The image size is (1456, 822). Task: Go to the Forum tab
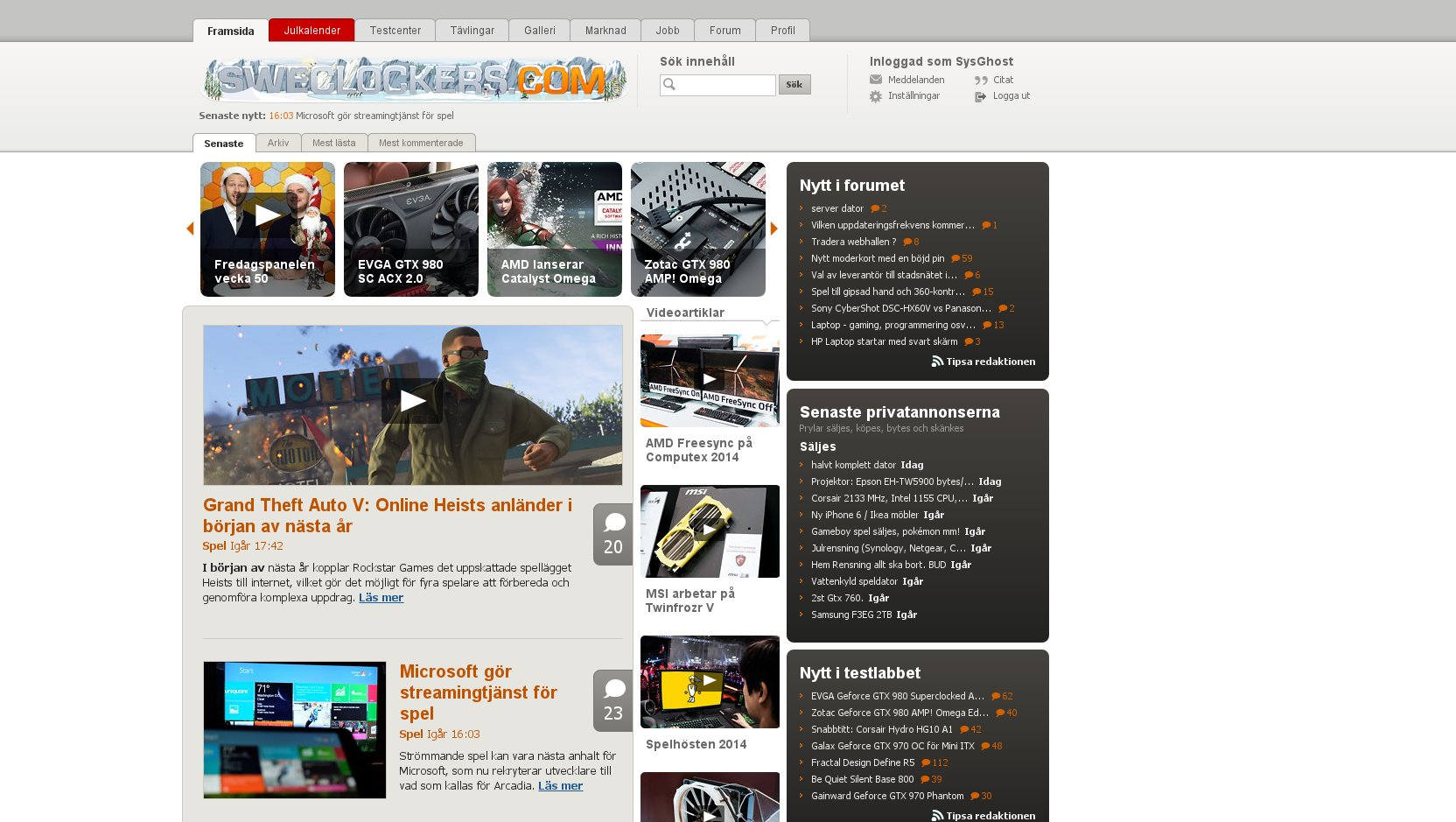point(724,31)
